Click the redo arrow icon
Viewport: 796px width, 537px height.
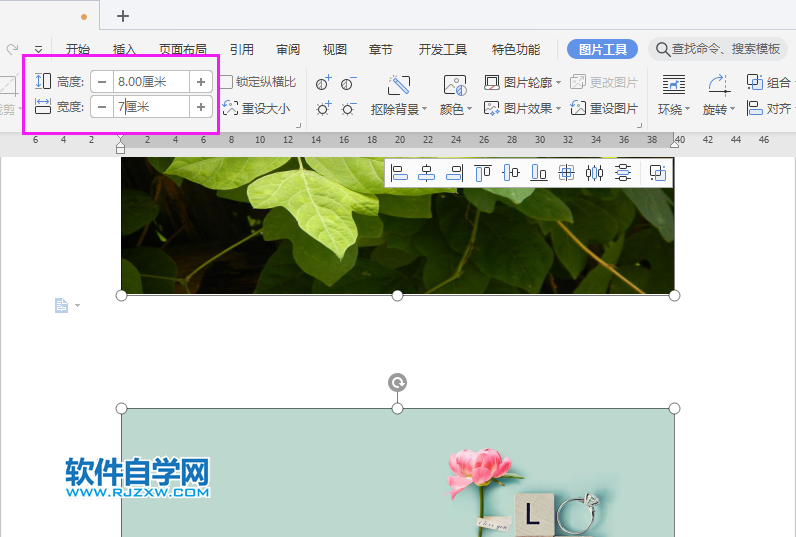(x=12, y=49)
